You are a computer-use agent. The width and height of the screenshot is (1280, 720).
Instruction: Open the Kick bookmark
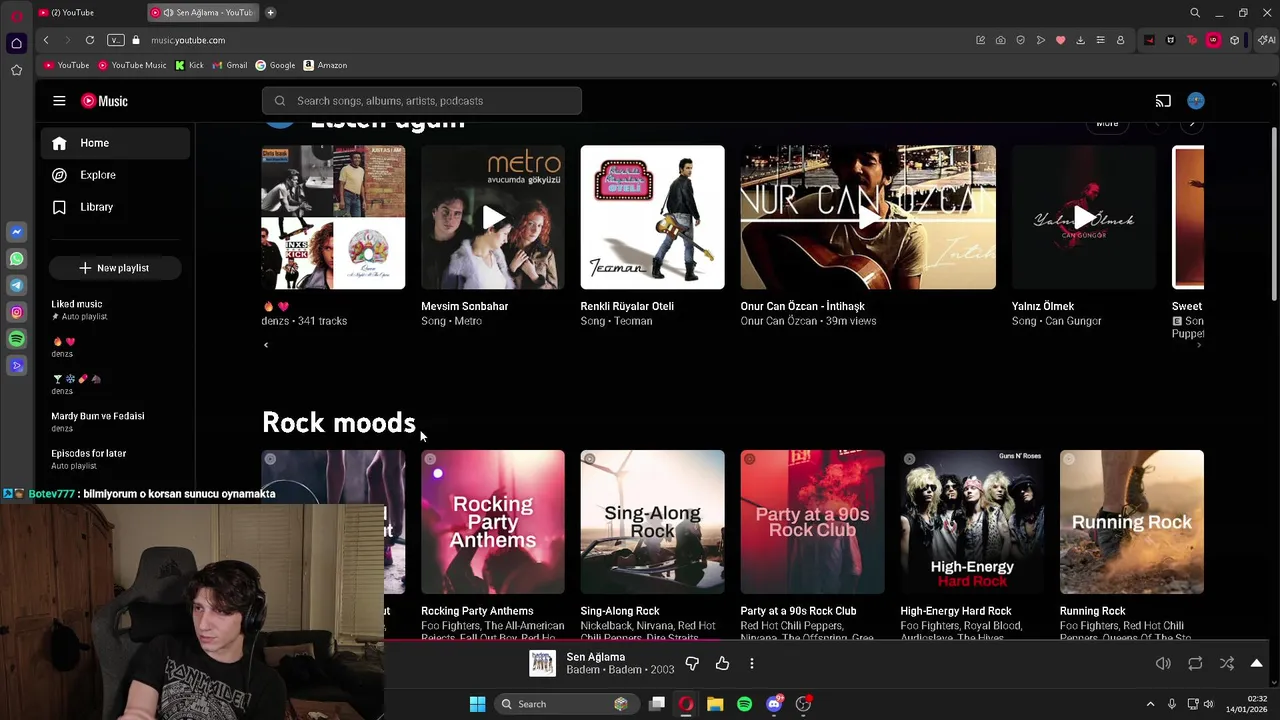tap(189, 65)
